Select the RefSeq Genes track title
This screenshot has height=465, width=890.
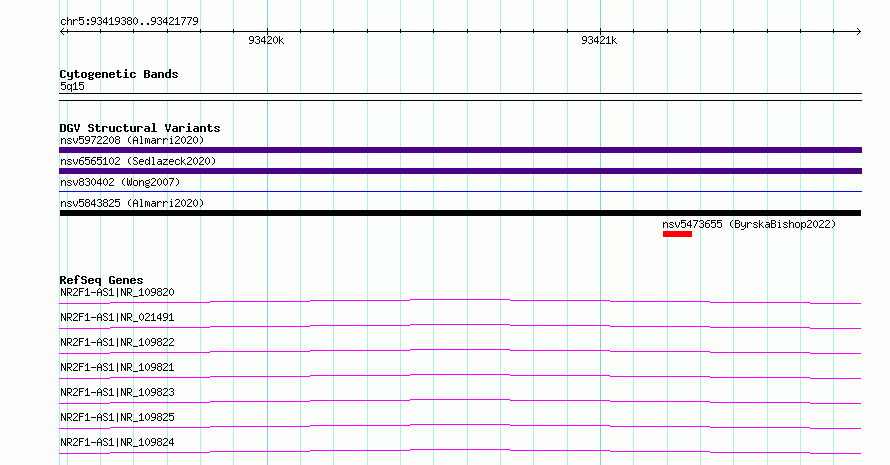click(101, 280)
